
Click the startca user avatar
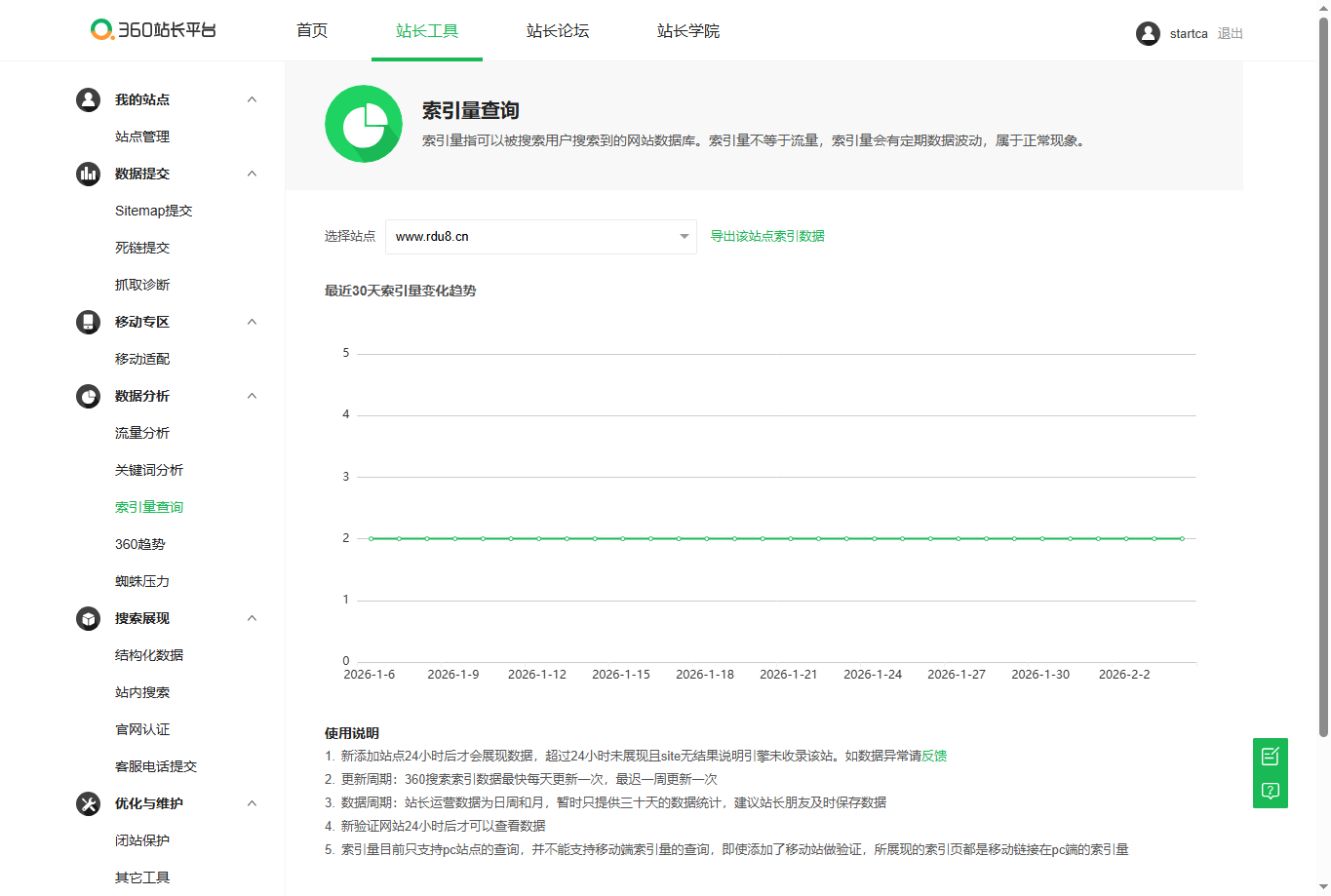click(x=1148, y=33)
